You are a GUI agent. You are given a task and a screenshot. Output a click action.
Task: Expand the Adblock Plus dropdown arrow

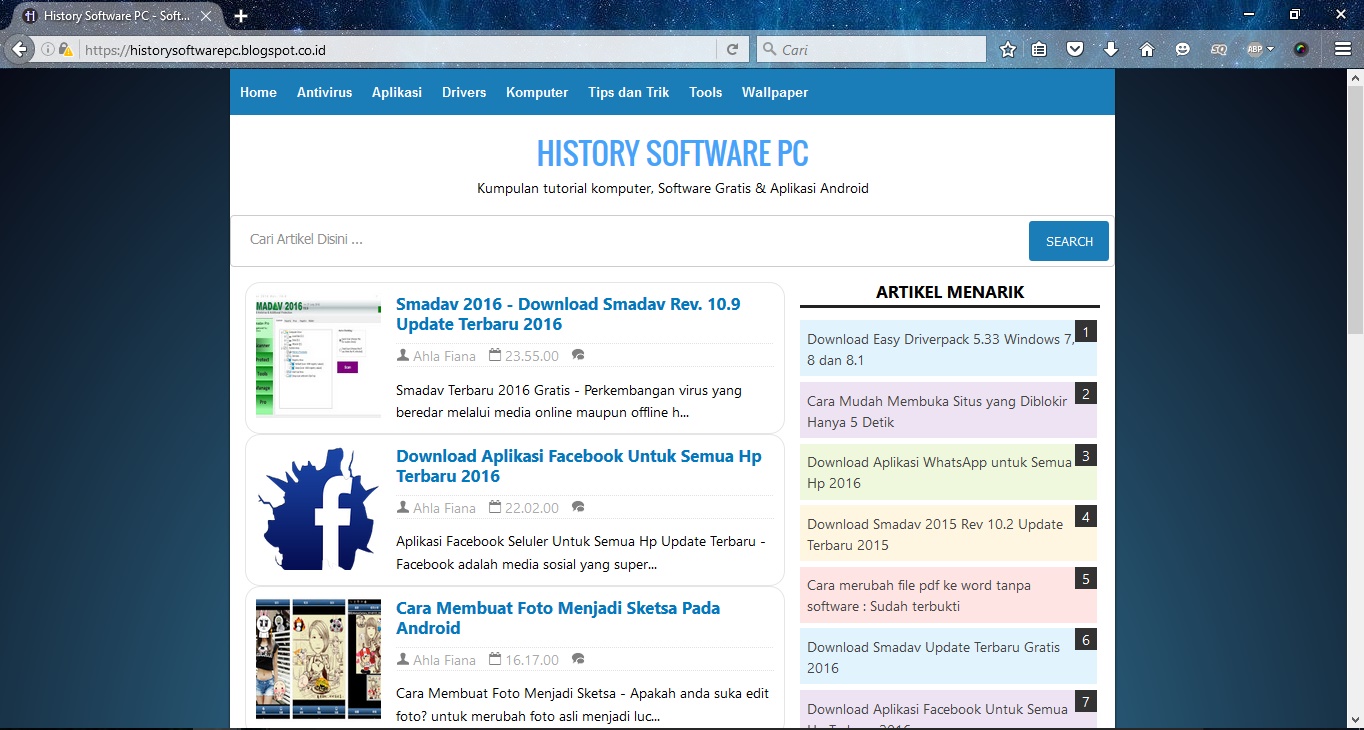point(1271,49)
